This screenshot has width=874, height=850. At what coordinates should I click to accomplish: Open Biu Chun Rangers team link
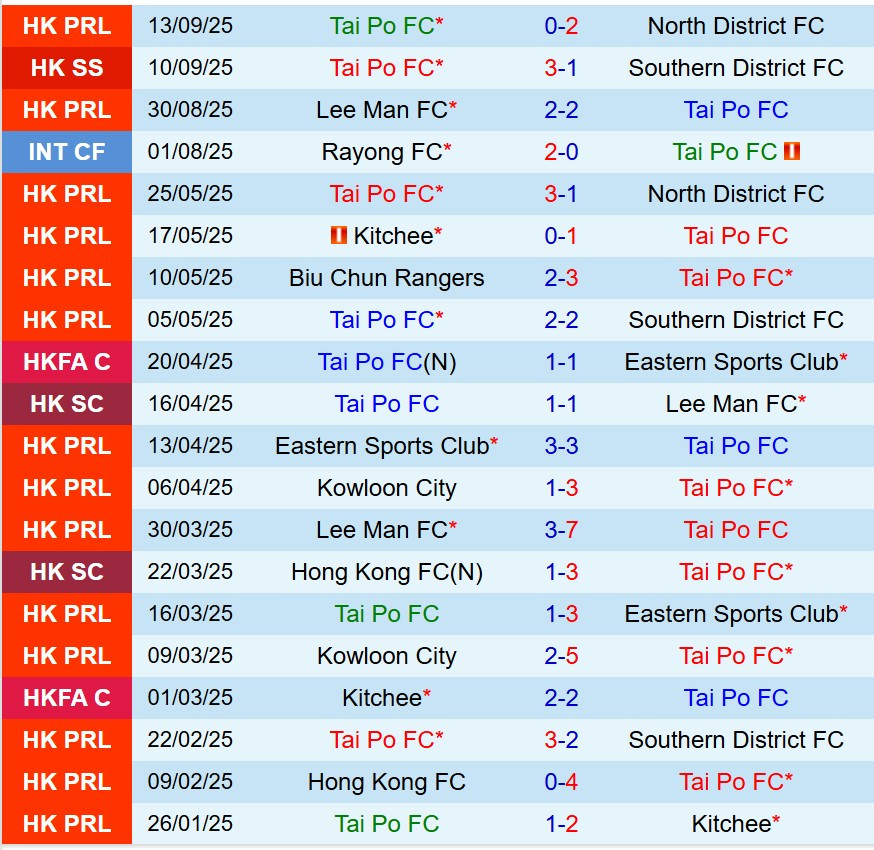pos(386,278)
